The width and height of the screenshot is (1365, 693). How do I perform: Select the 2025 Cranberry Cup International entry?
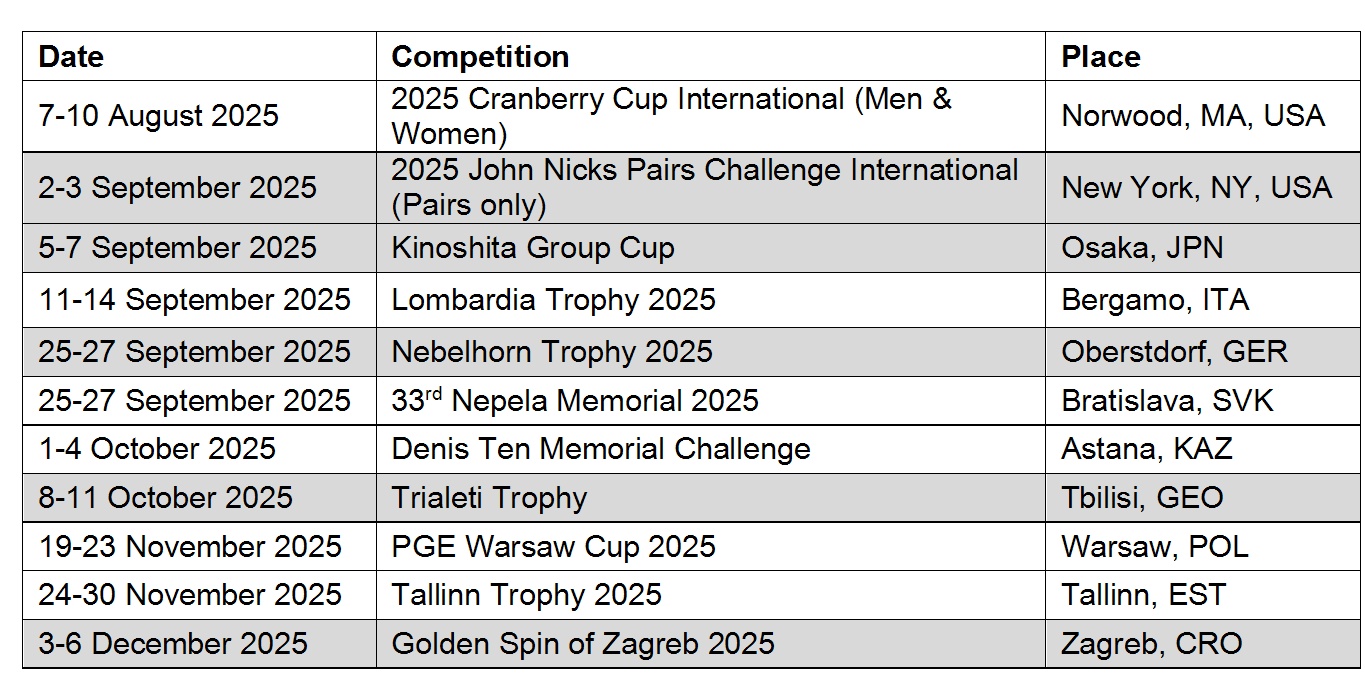670,116
